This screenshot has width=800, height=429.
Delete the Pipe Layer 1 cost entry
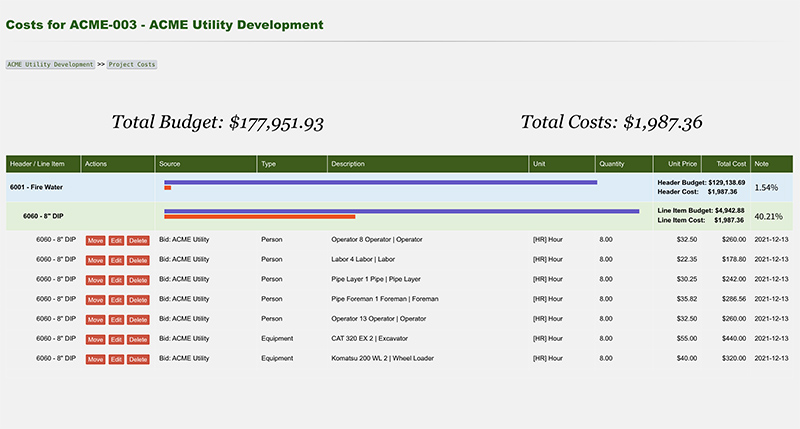tap(137, 280)
